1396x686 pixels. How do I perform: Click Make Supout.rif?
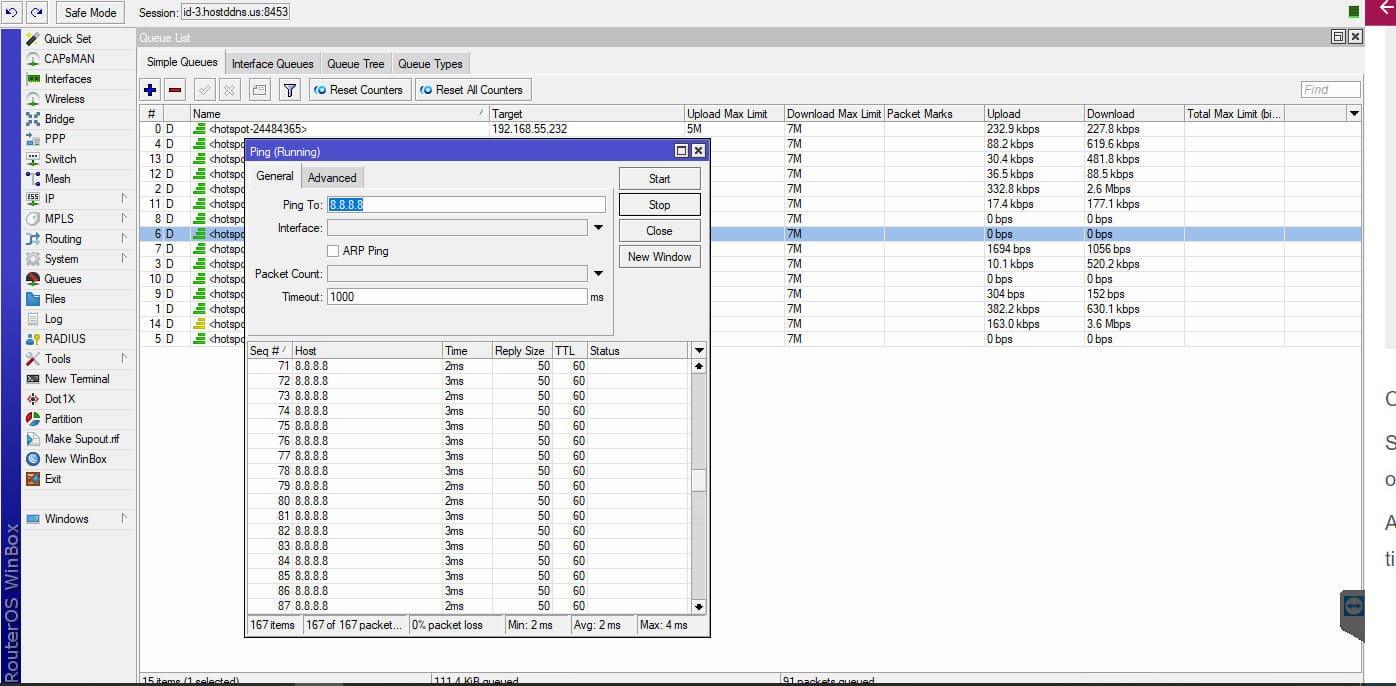pyautogui.click(x=81, y=439)
